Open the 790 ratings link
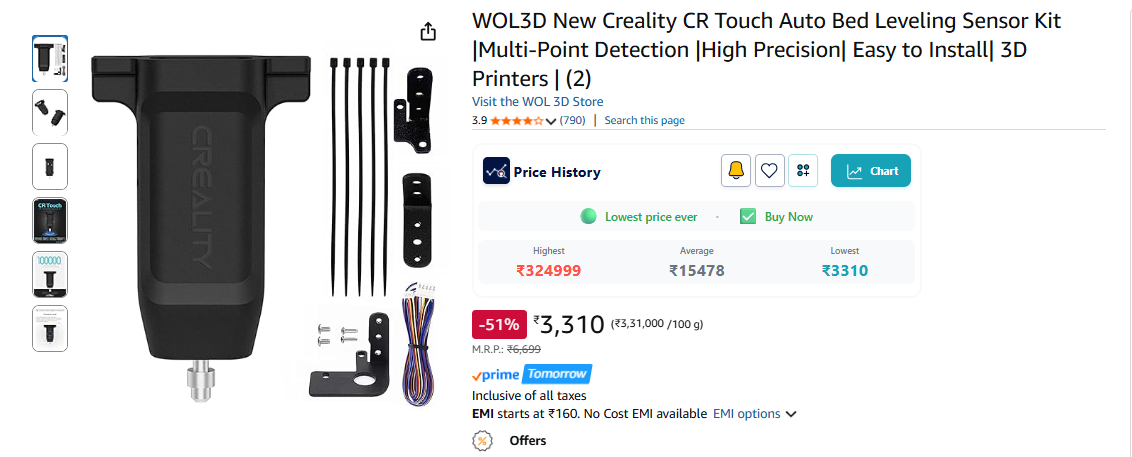1132x457 pixels. [572, 121]
